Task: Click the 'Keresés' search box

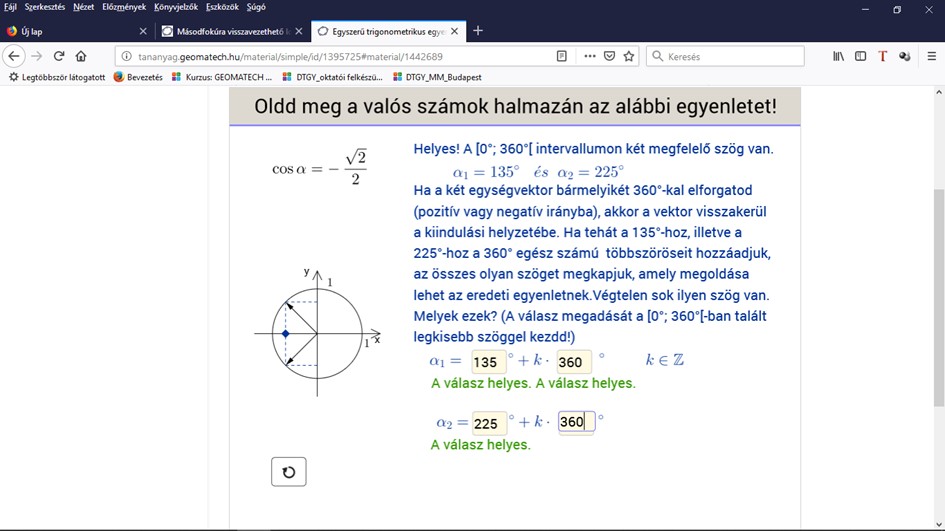Action: coord(725,56)
